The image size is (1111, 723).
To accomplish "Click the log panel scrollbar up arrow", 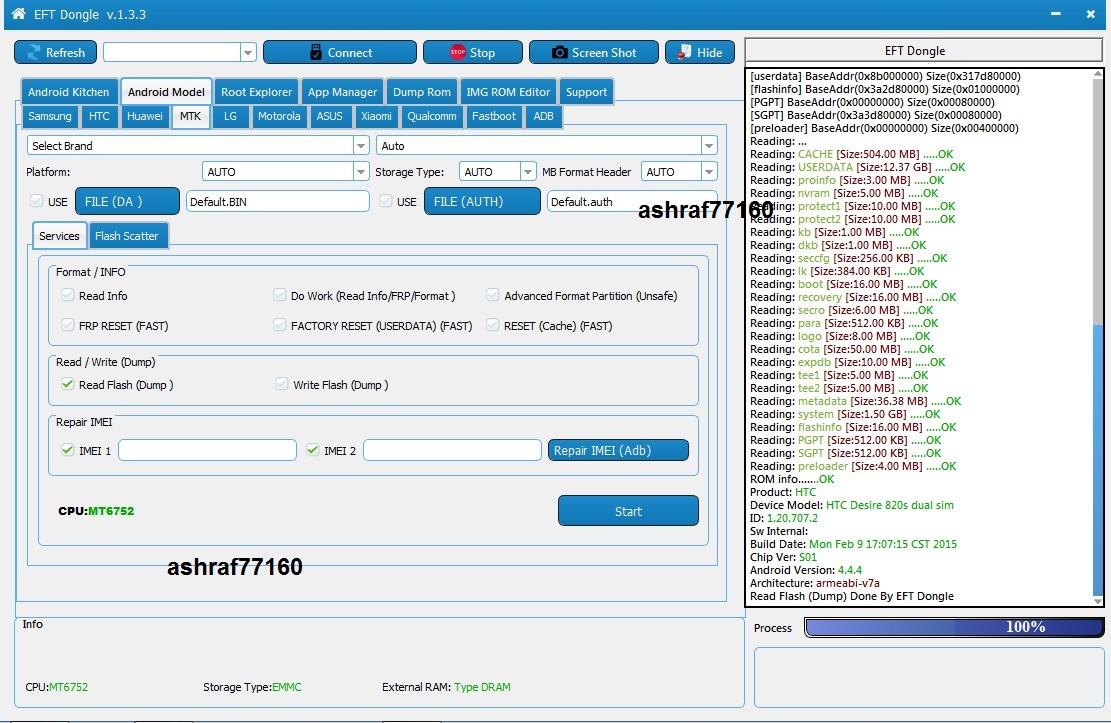I will (1098, 74).
